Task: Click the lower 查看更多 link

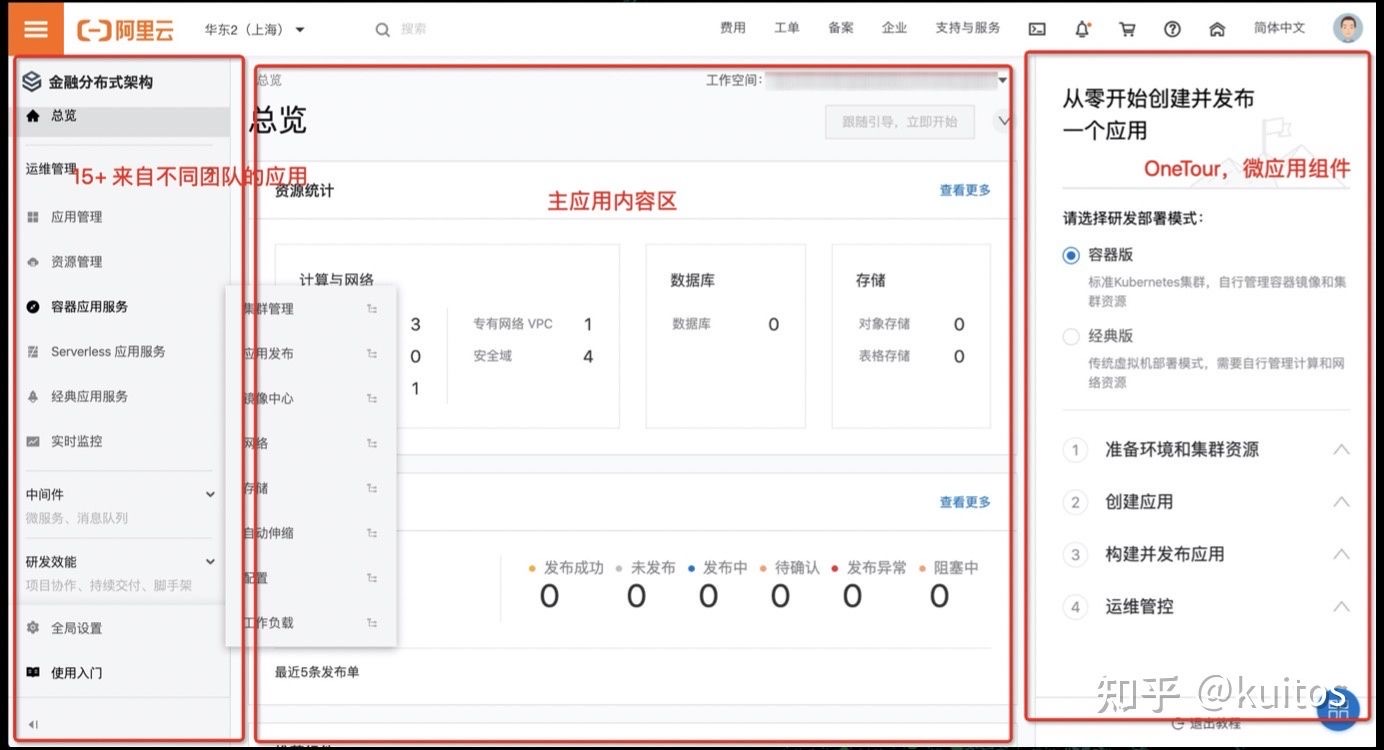Action: tap(965, 502)
